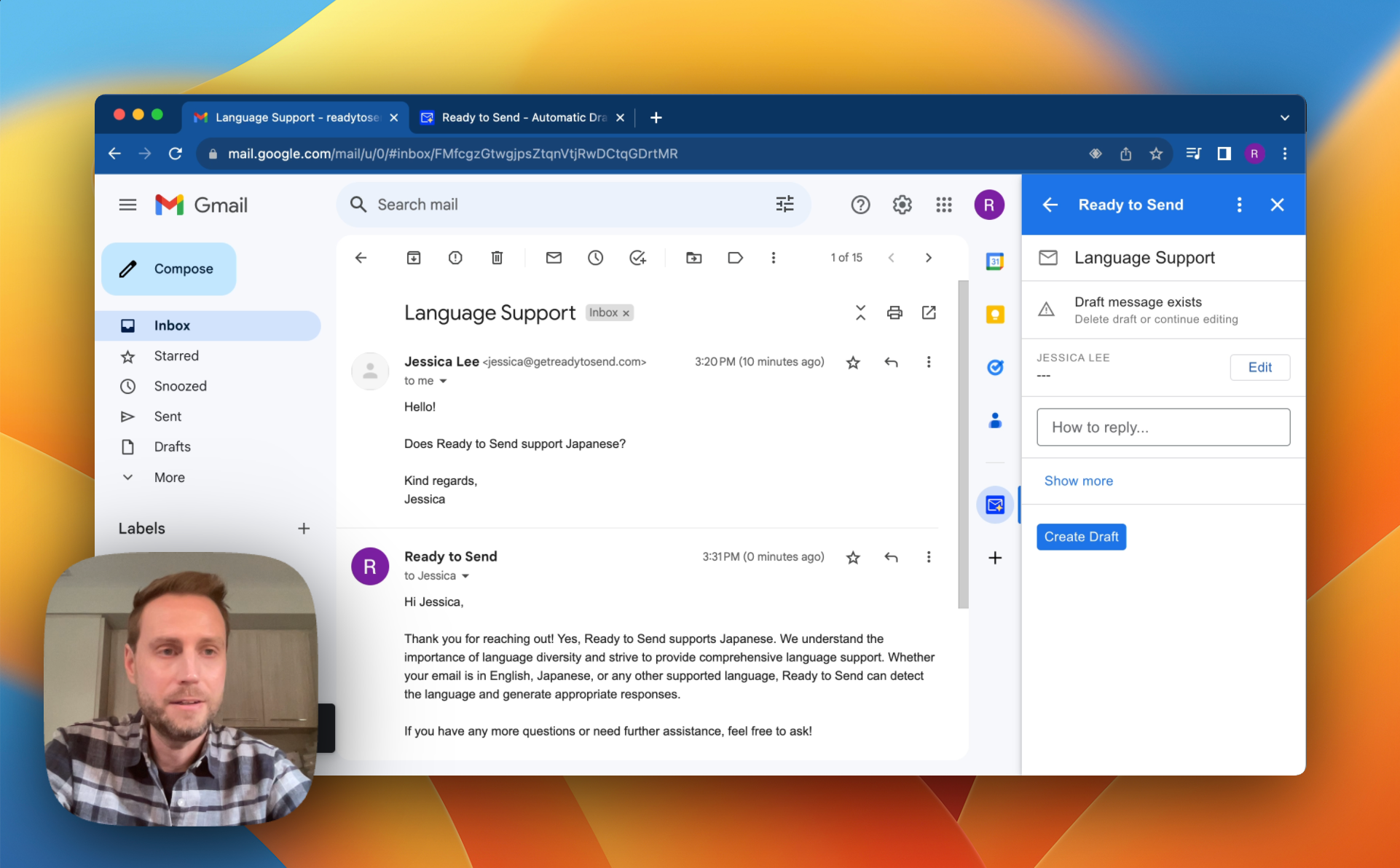
Task: Get more add-ons plus icon
Action: pyautogui.click(x=995, y=558)
